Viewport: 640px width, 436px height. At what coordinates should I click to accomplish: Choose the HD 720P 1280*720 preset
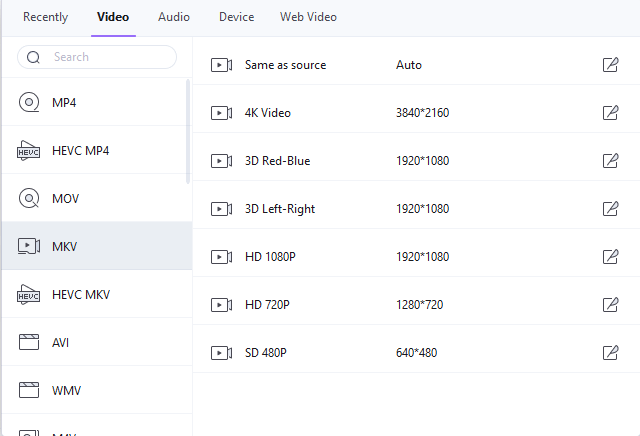tap(400, 305)
